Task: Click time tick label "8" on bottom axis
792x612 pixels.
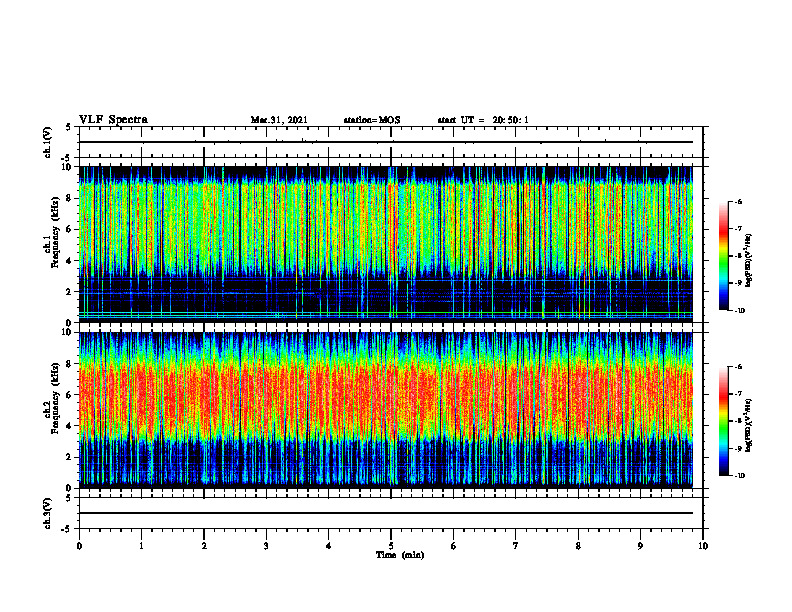Action: [578, 546]
